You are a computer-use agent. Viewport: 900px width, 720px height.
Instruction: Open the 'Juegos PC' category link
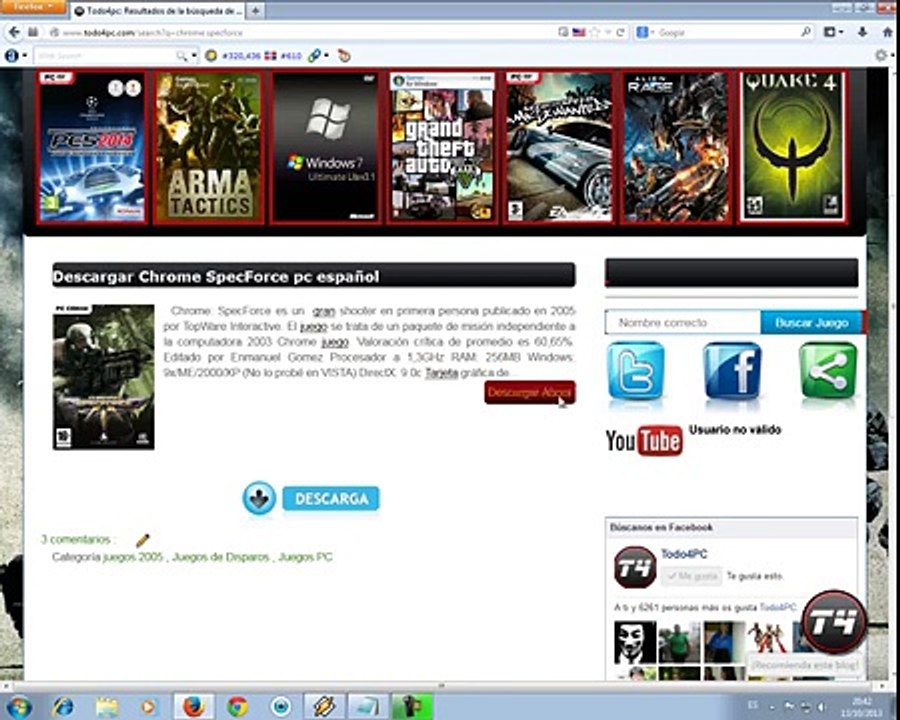[305, 557]
